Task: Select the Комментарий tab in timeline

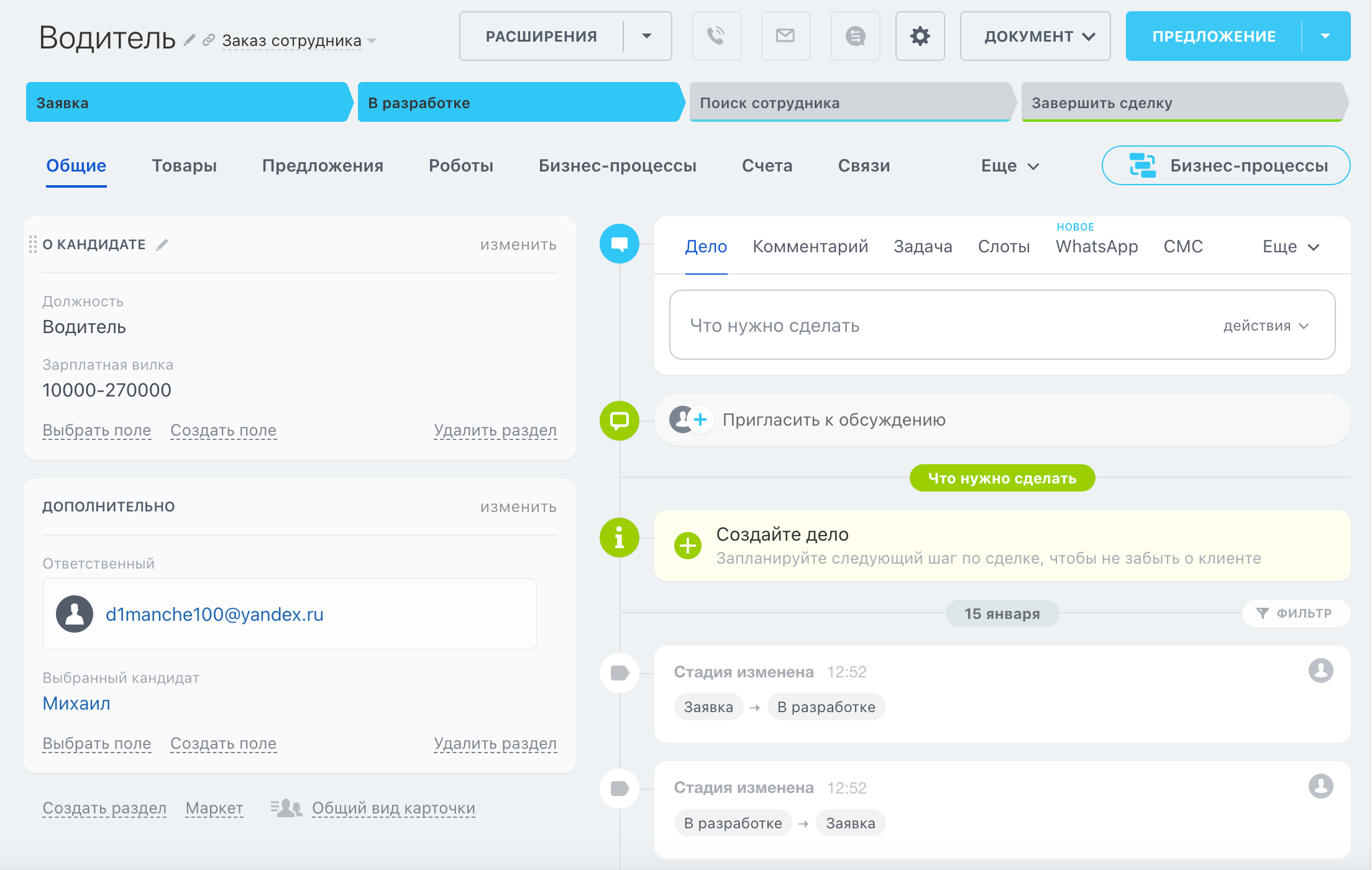Action: [810, 247]
